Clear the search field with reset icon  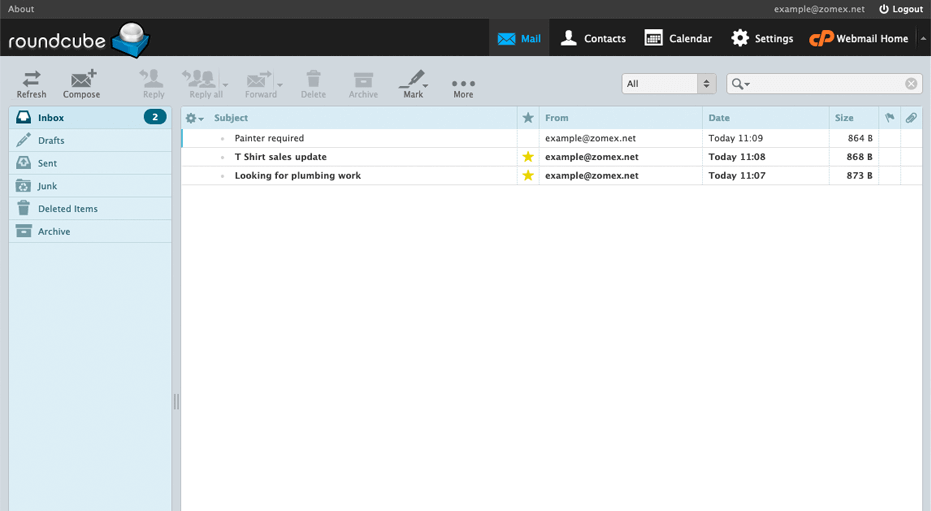point(911,84)
